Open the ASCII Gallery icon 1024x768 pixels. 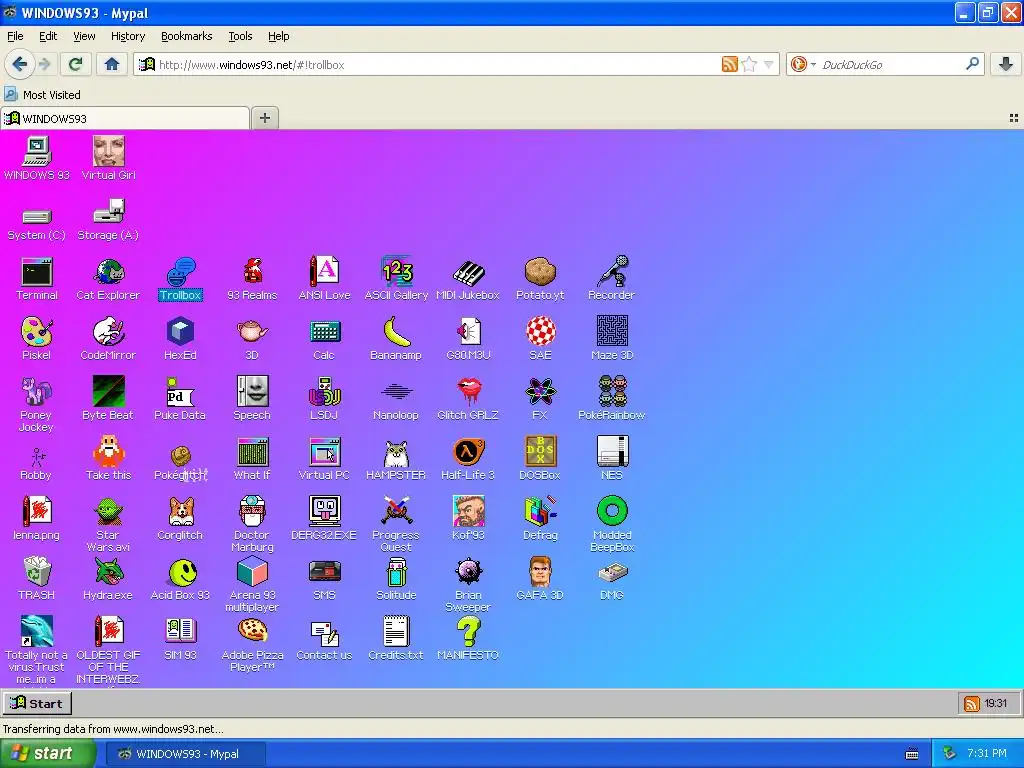pos(396,279)
